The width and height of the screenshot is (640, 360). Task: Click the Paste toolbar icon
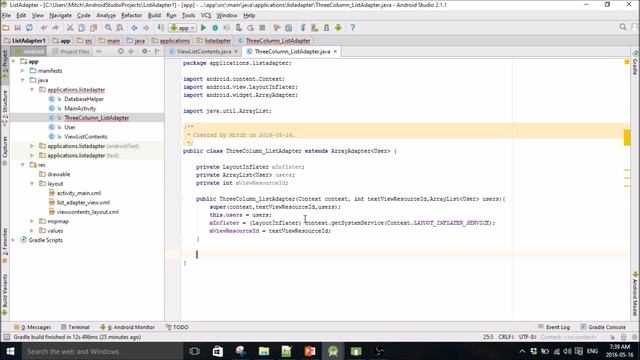coord(93,28)
